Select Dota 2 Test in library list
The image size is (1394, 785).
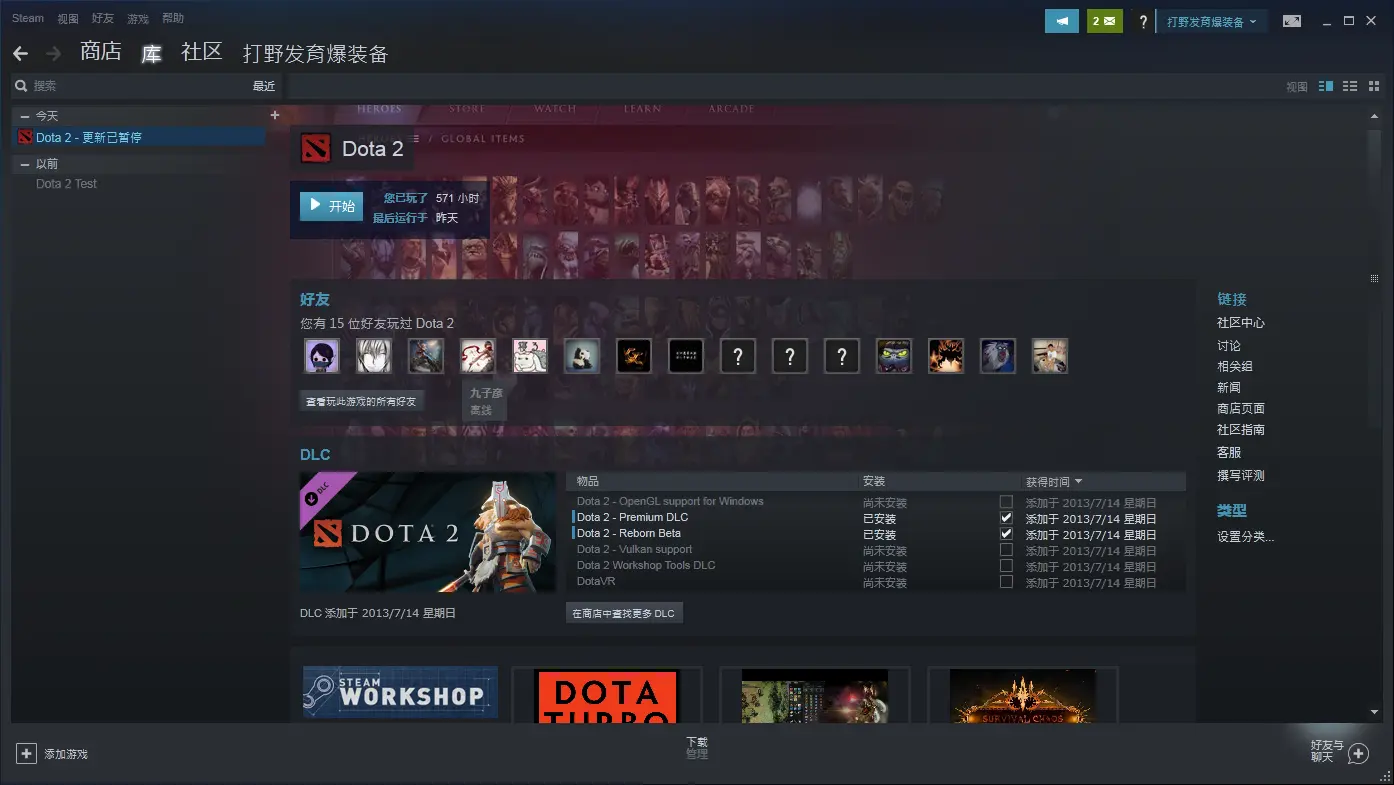click(66, 184)
